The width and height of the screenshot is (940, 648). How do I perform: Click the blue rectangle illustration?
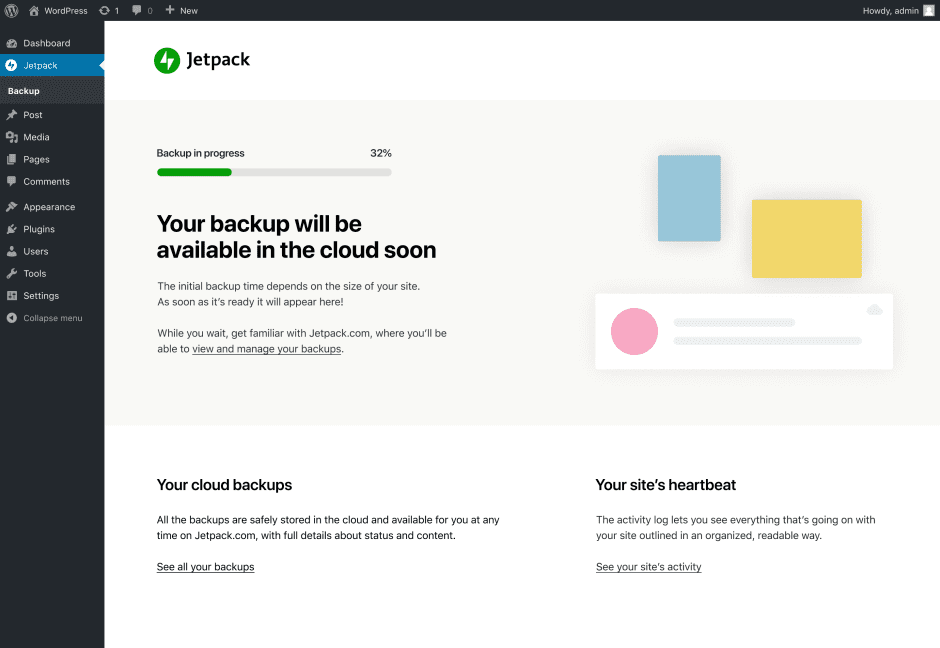(x=689, y=198)
